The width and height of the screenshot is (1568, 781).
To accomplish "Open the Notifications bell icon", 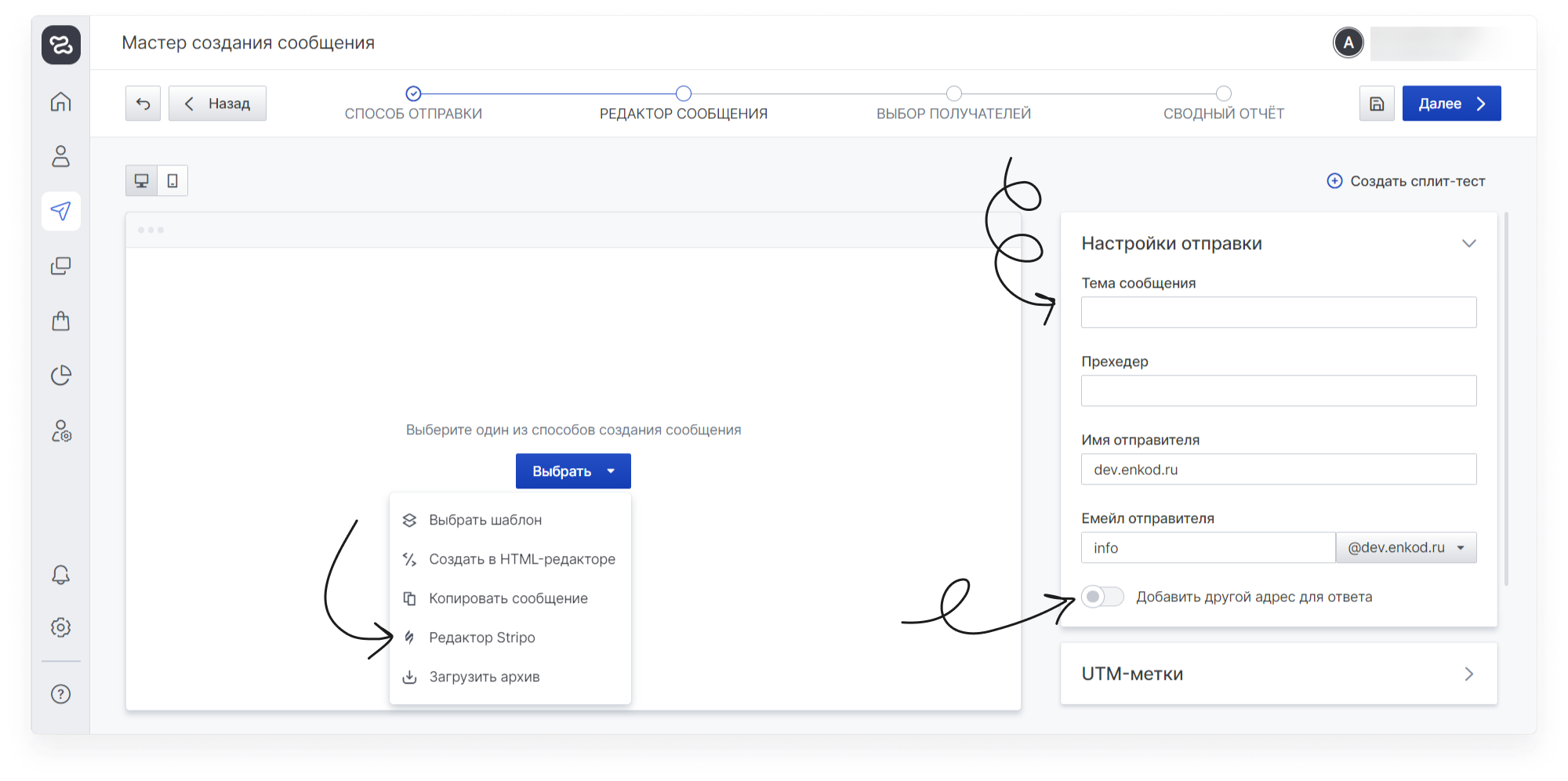I will point(61,575).
